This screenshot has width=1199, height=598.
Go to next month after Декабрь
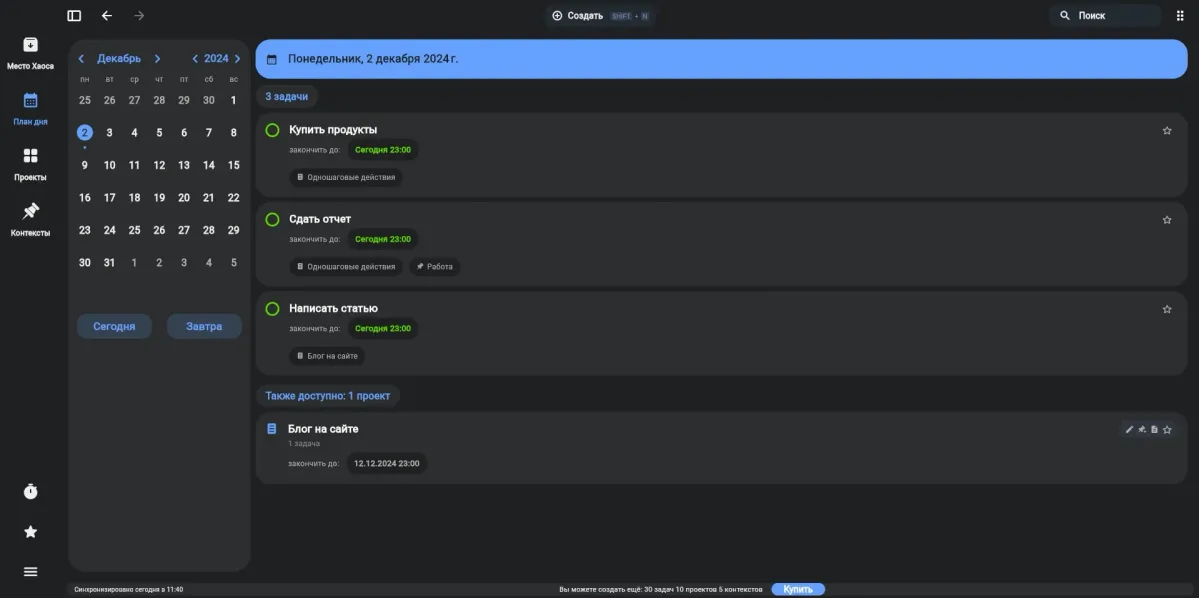(x=157, y=59)
